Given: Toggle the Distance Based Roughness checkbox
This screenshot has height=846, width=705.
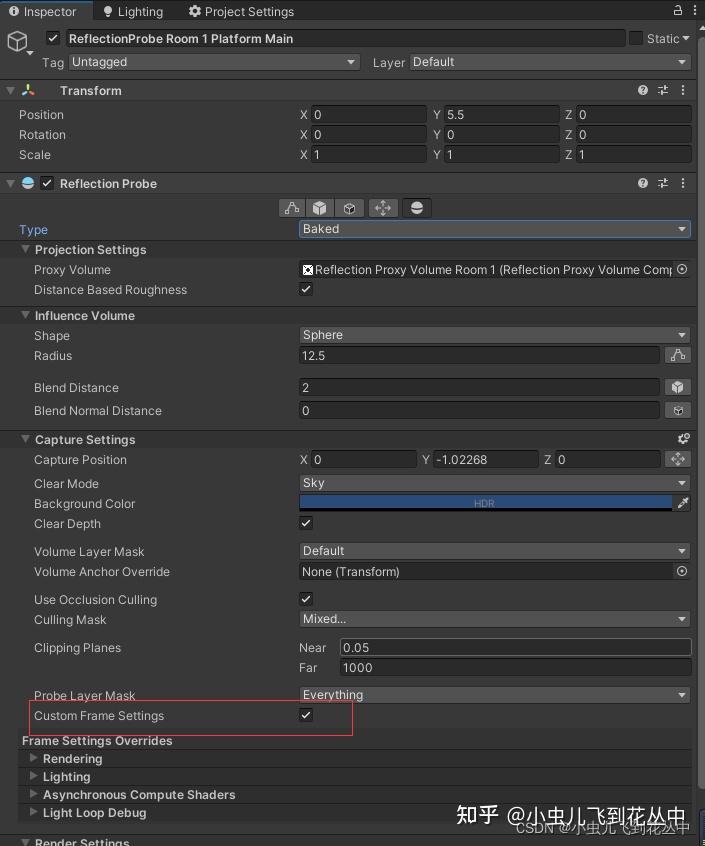Looking at the screenshot, I should coord(305,290).
